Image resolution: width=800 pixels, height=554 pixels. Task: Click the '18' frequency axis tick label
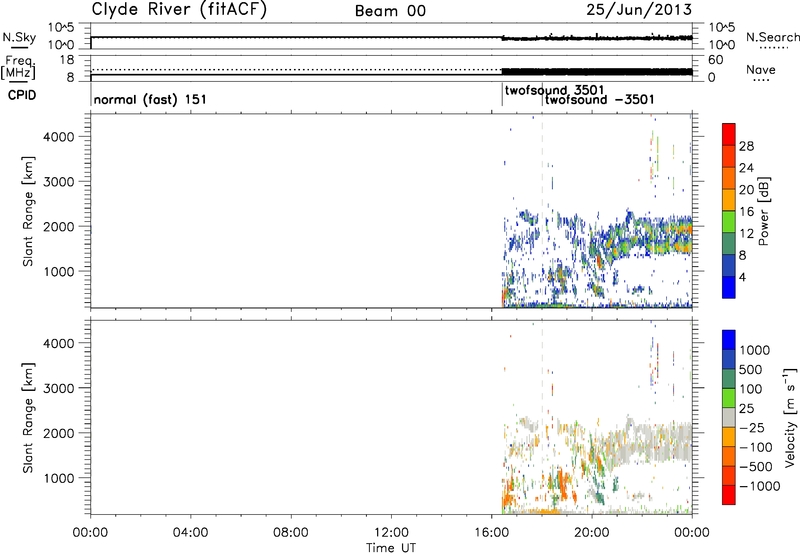coord(66,60)
